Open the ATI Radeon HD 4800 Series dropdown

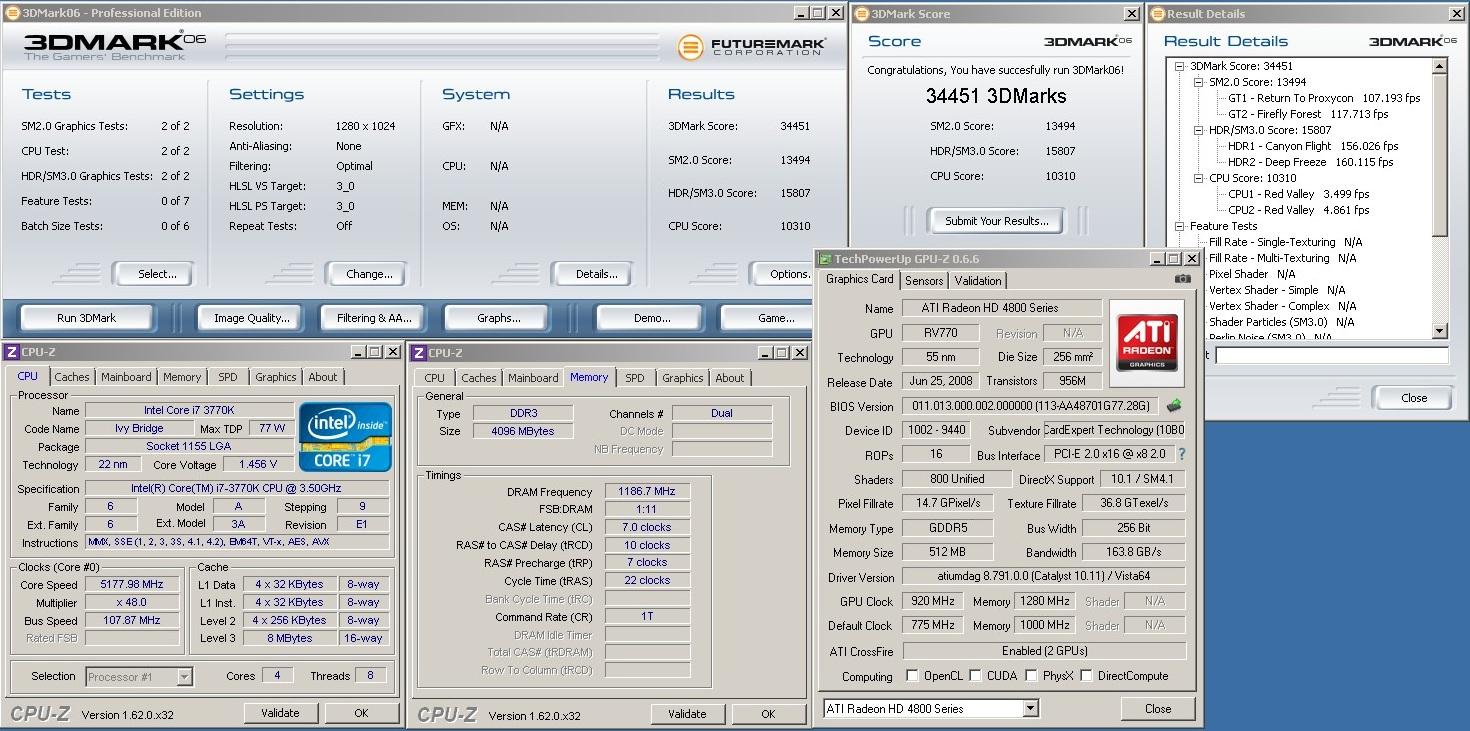[1030, 709]
